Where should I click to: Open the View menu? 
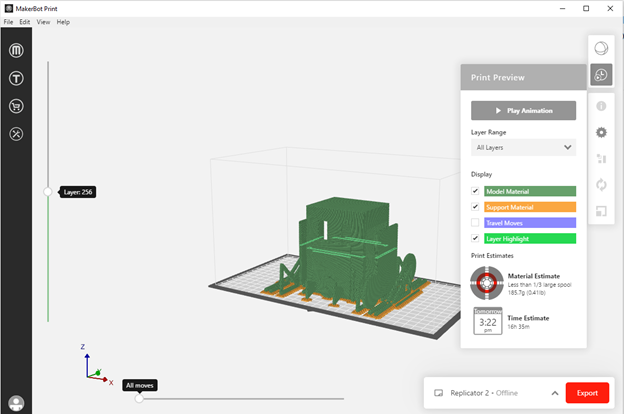point(43,22)
